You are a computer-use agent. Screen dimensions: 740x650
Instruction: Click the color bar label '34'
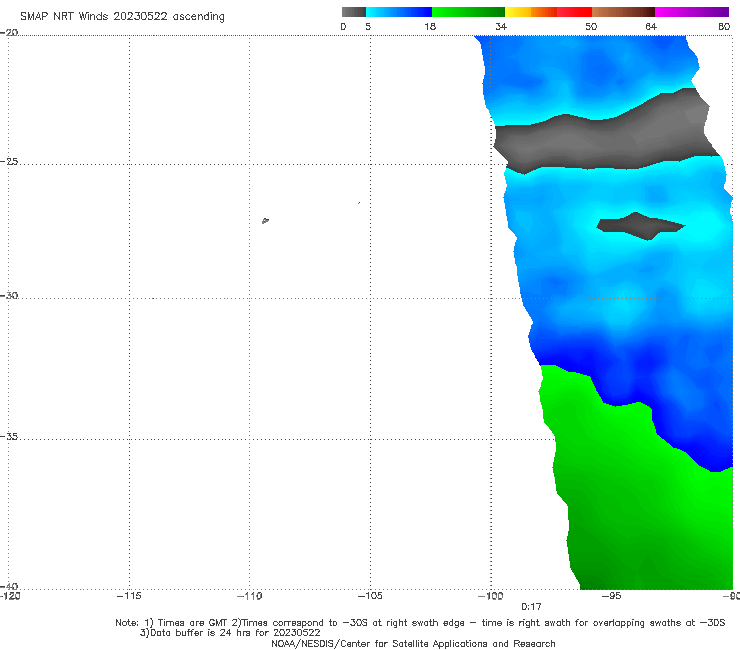click(x=501, y=26)
